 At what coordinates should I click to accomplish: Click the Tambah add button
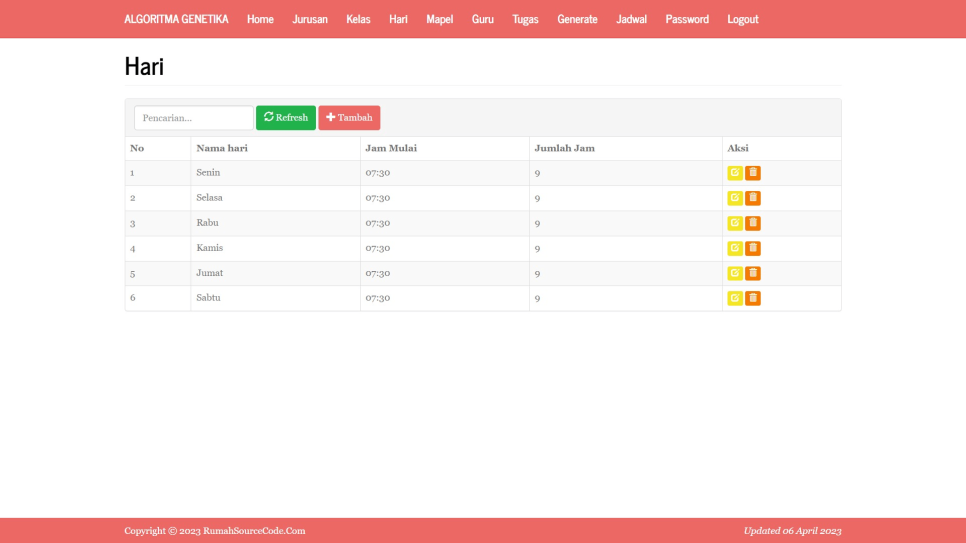pyautogui.click(x=349, y=118)
